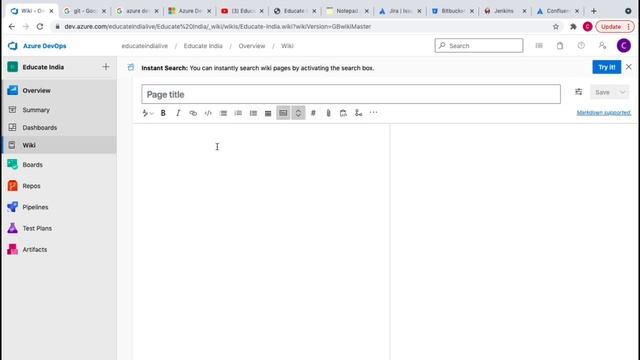This screenshot has height=360, width=640.
Task: Click the browser address bar URL
Action: 218,27
